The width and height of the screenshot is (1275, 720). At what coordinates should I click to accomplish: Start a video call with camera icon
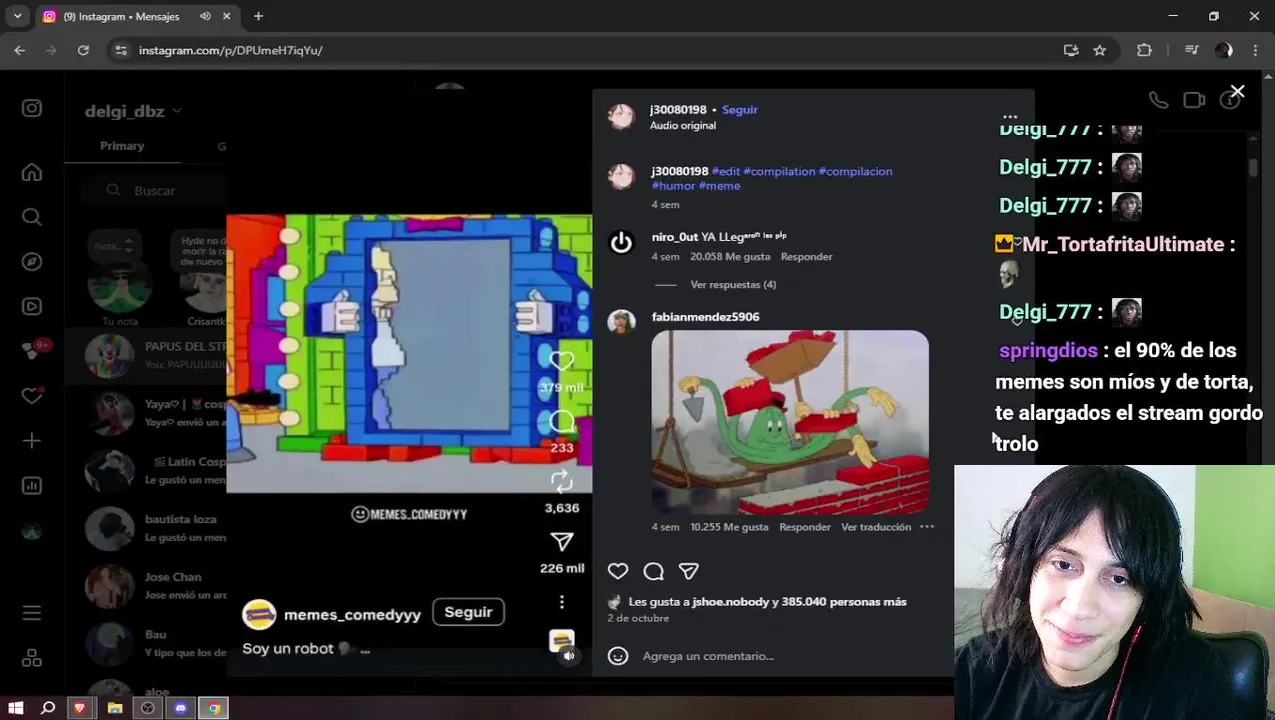coord(1194,100)
